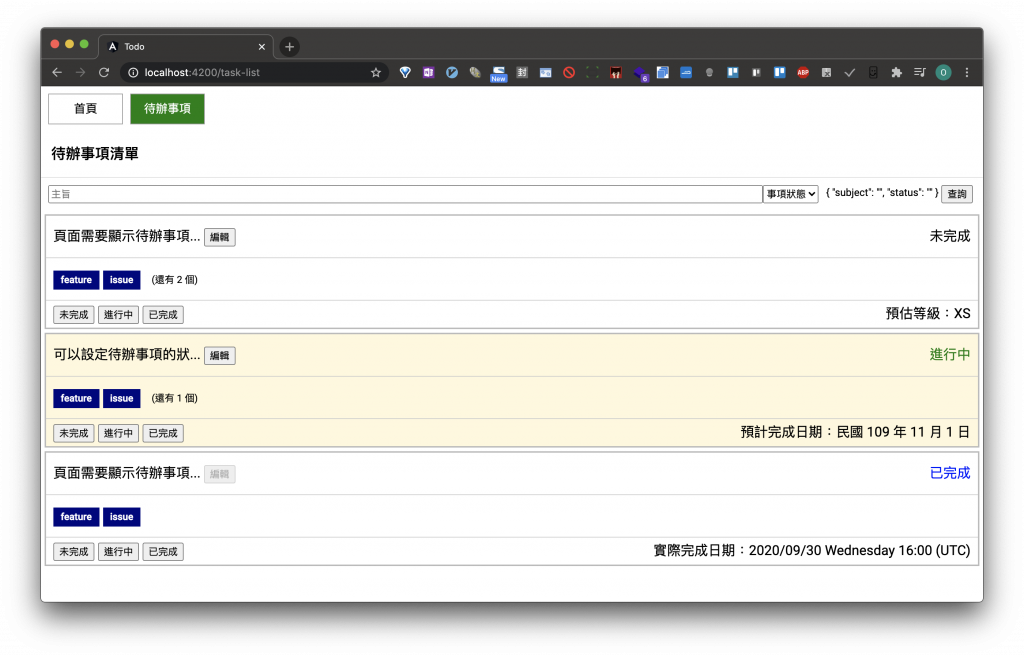The image size is (1024, 656).
Task: Click the 查詢 search button
Action: click(957, 194)
